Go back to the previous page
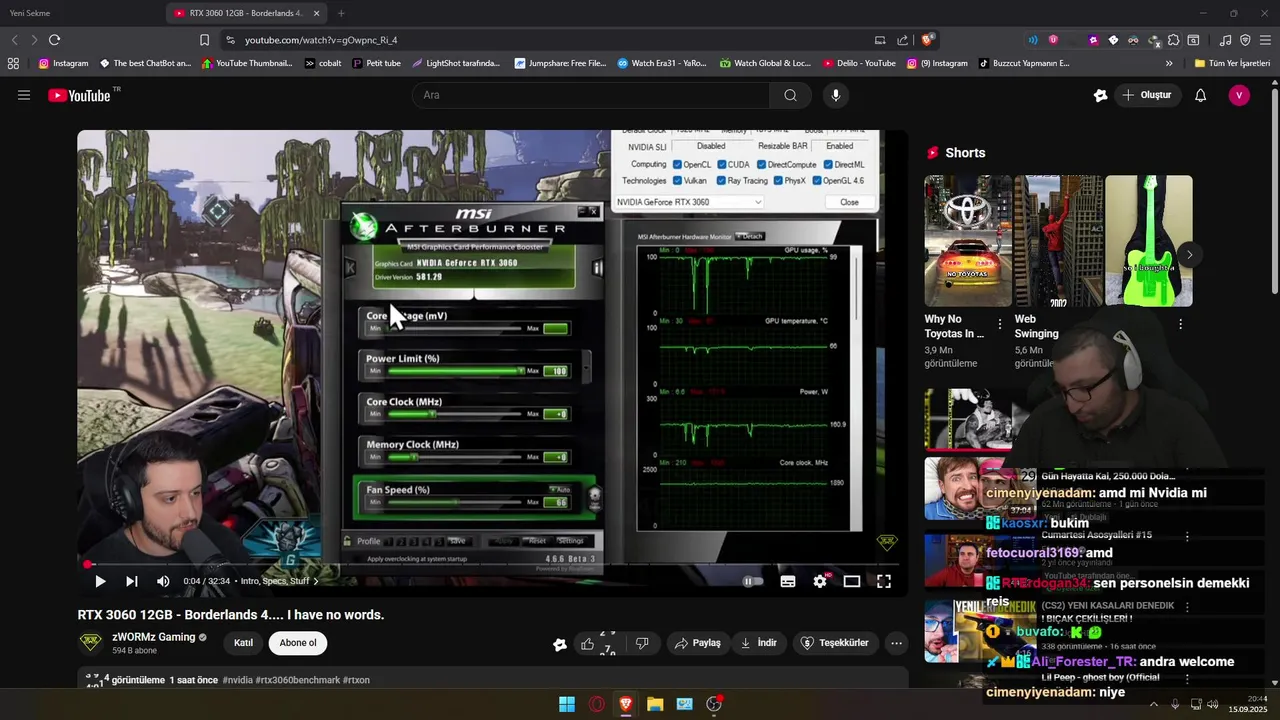 coord(14,40)
